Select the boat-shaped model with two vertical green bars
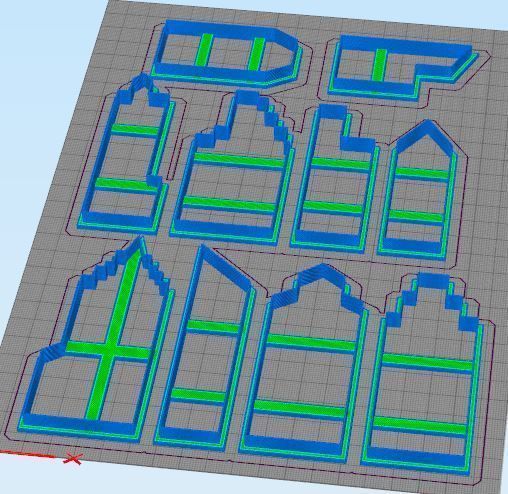 coord(227,53)
